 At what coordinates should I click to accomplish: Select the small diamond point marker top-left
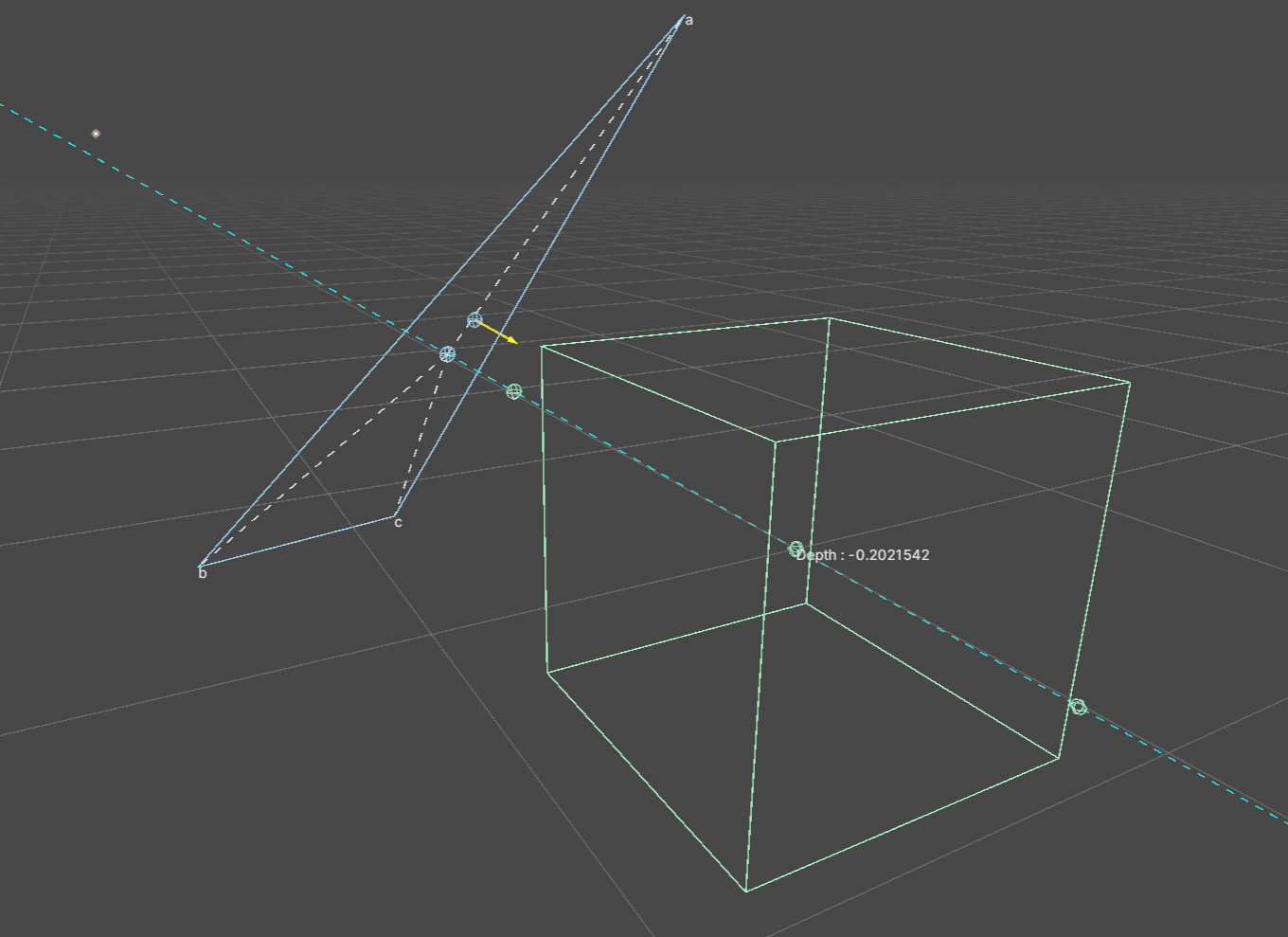click(x=95, y=134)
